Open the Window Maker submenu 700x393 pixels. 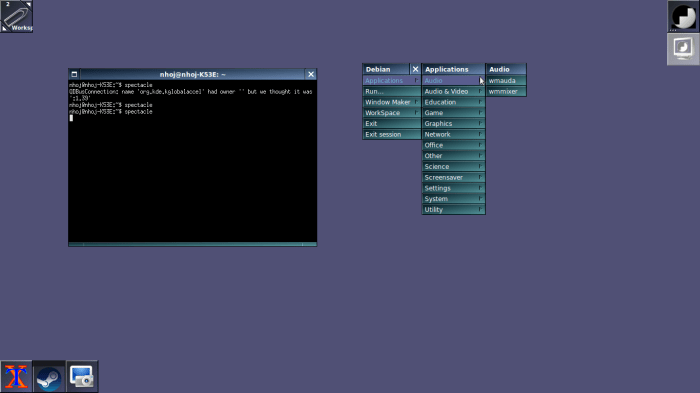pos(392,102)
